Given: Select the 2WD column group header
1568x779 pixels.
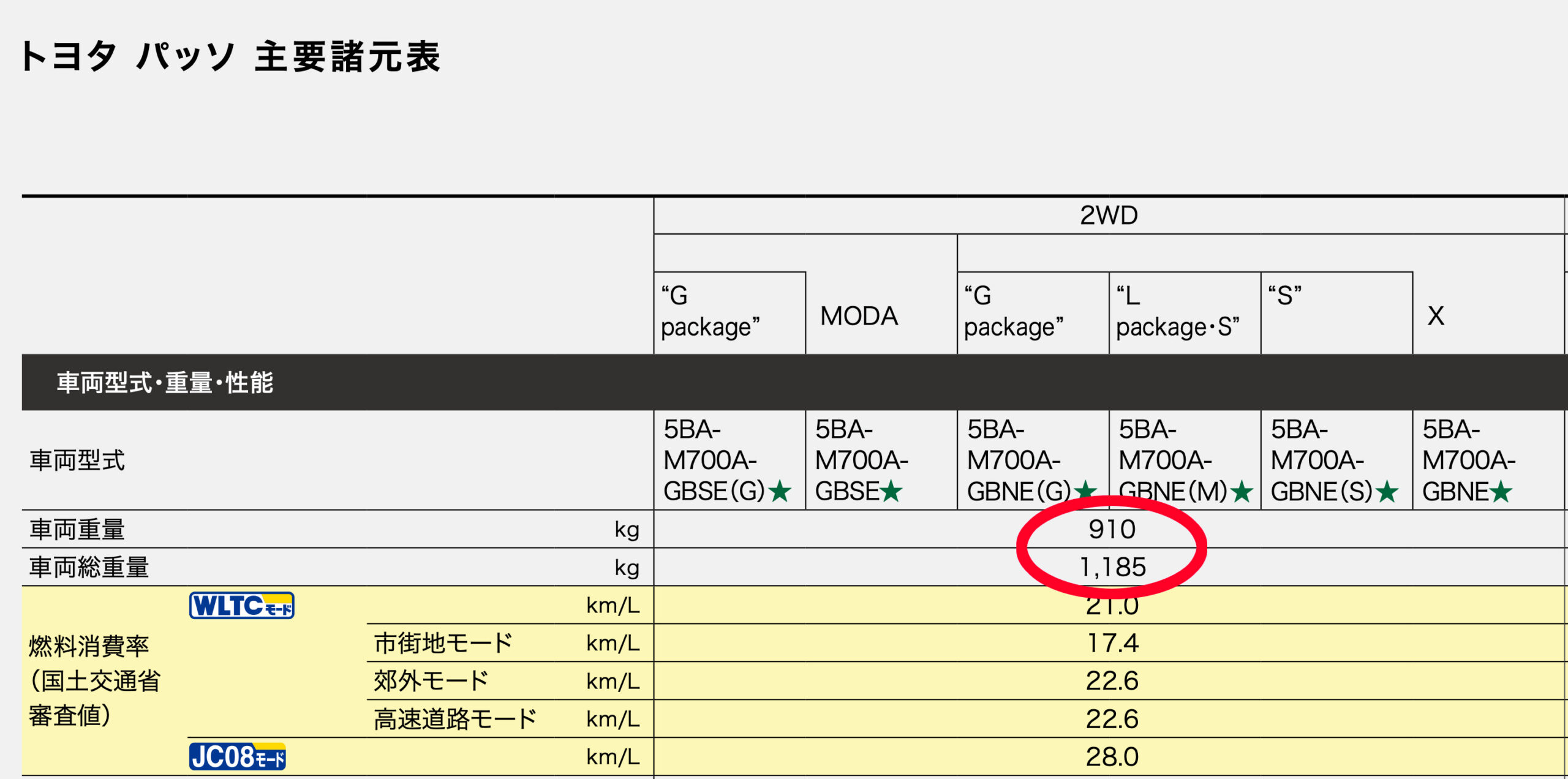Looking at the screenshot, I should [1109, 216].
